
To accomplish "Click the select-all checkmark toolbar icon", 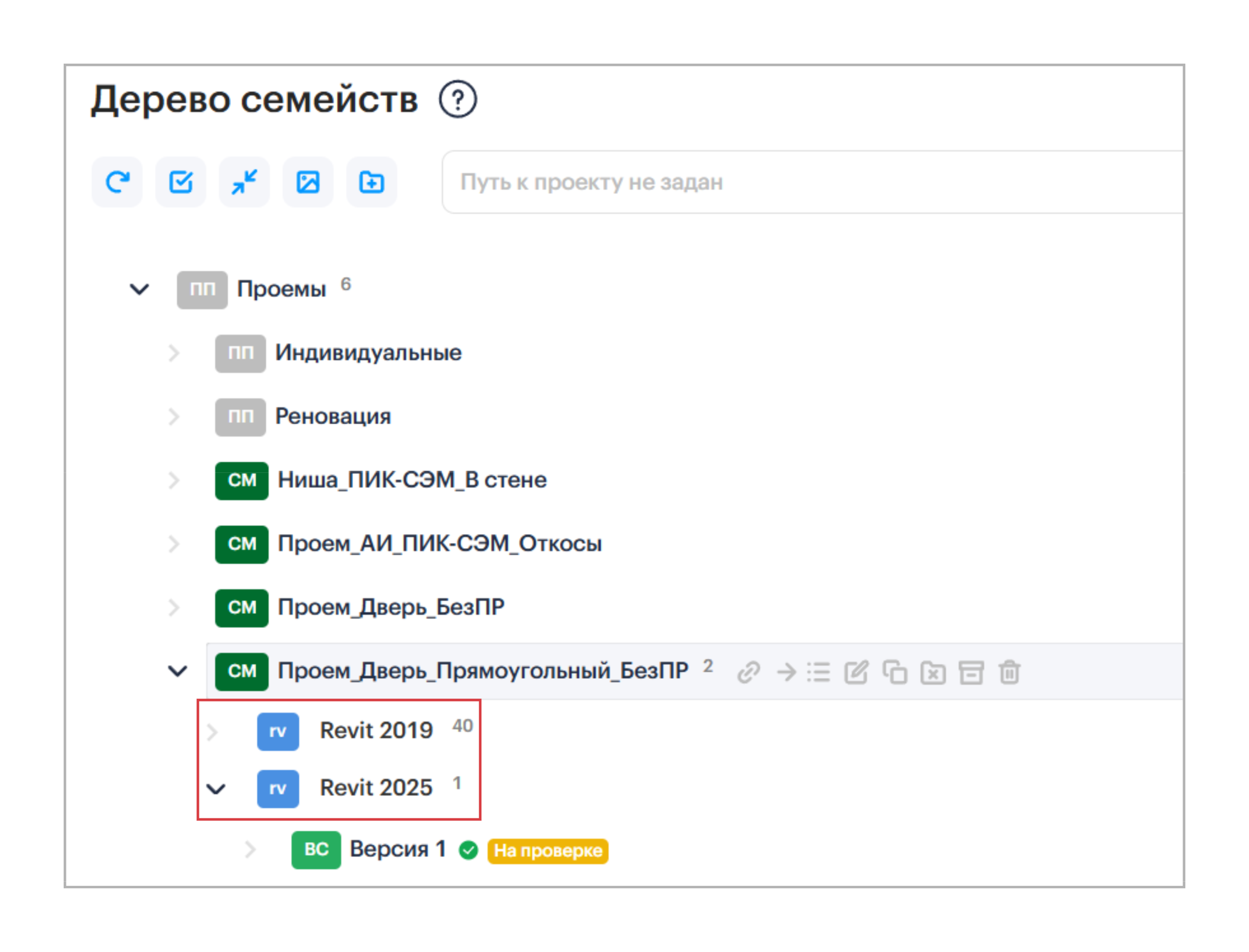I will (181, 182).
